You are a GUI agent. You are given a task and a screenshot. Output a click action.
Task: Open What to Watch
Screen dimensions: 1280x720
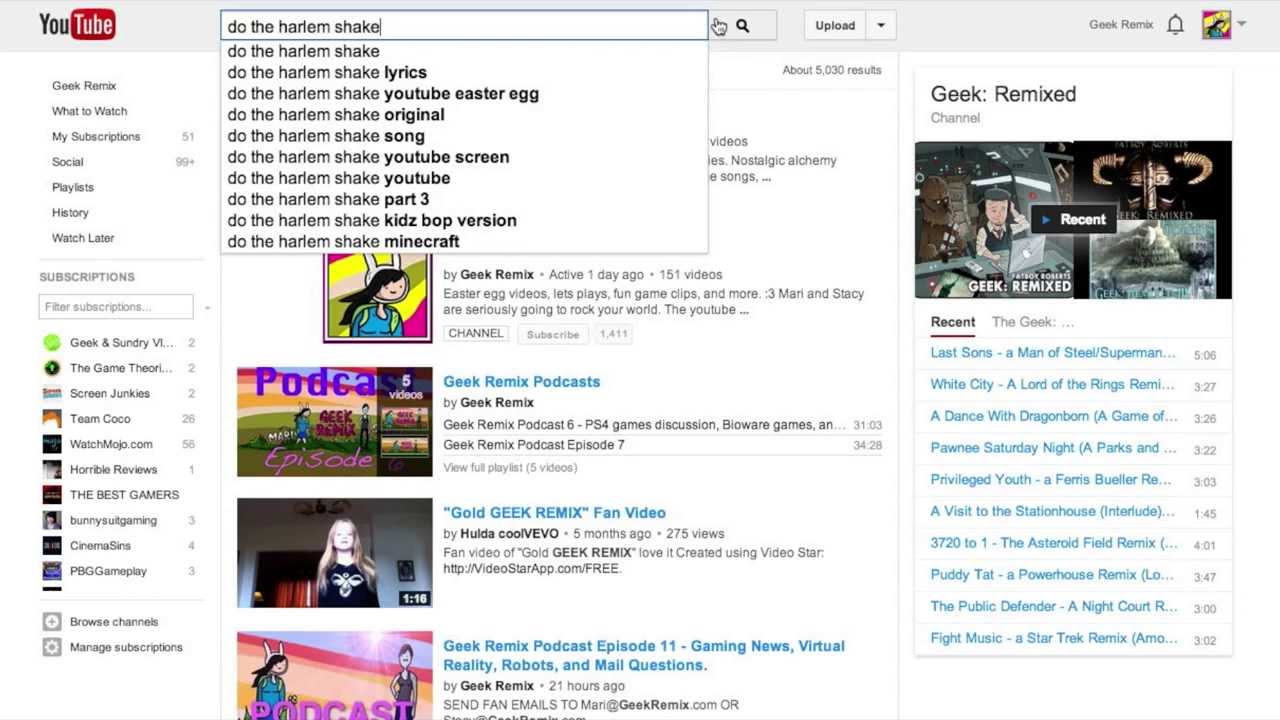[90, 111]
